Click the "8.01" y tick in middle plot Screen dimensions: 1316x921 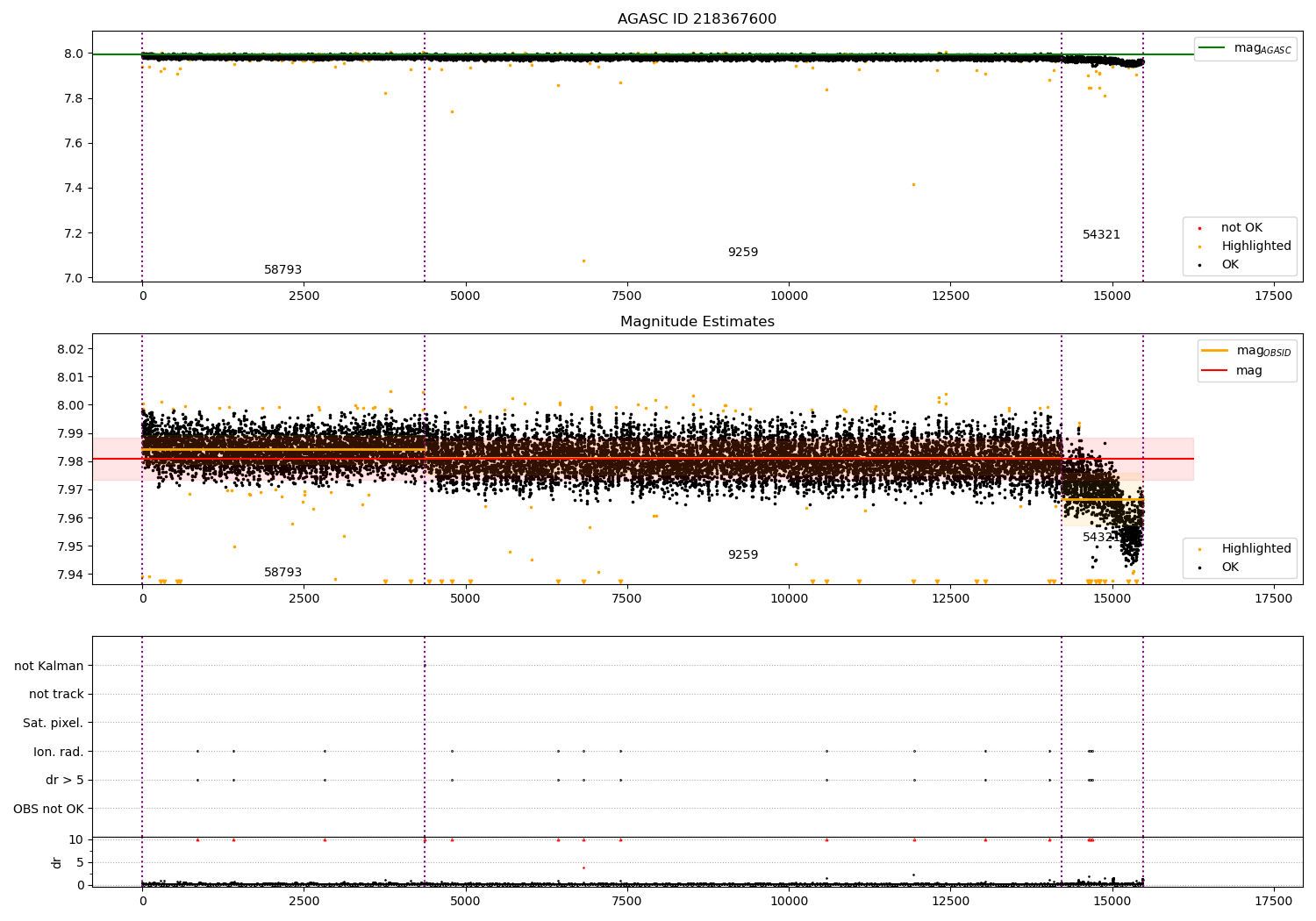point(71,377)
